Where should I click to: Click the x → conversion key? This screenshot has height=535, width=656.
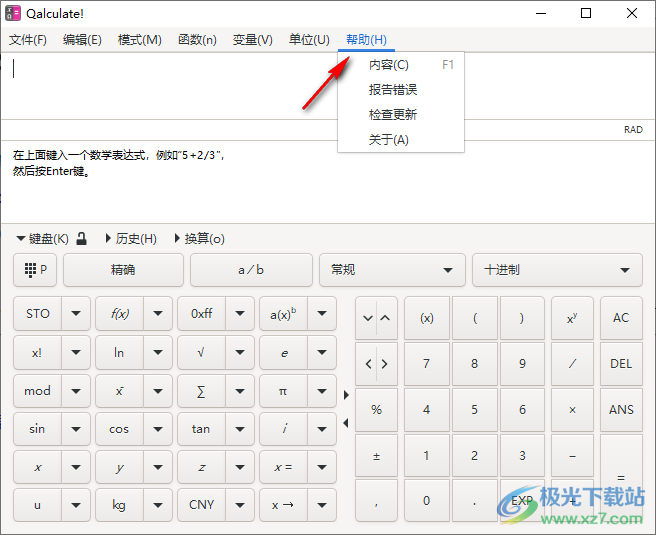point(283,505)
